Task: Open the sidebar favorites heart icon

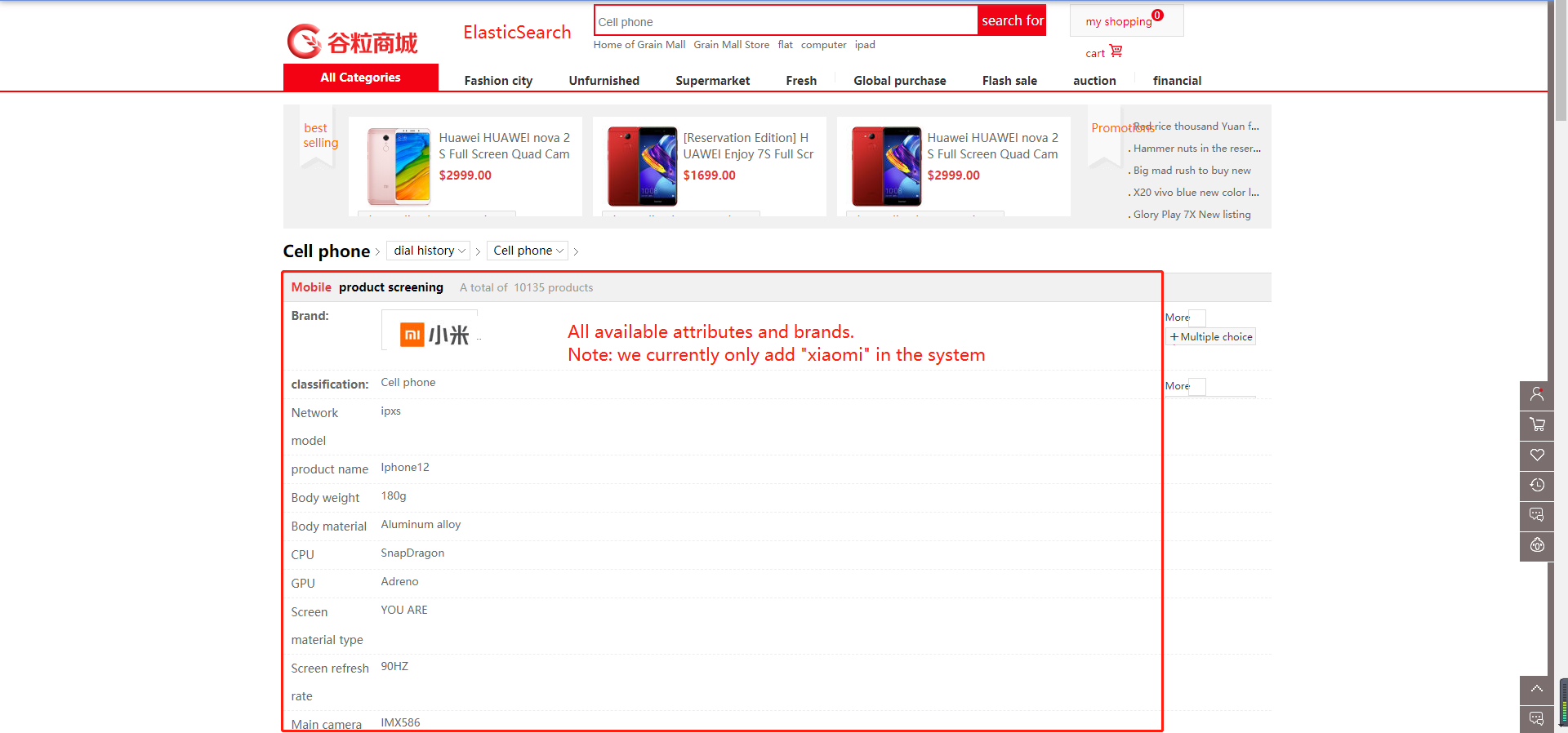Action: pyautogui.click(x=1536, y=455)
